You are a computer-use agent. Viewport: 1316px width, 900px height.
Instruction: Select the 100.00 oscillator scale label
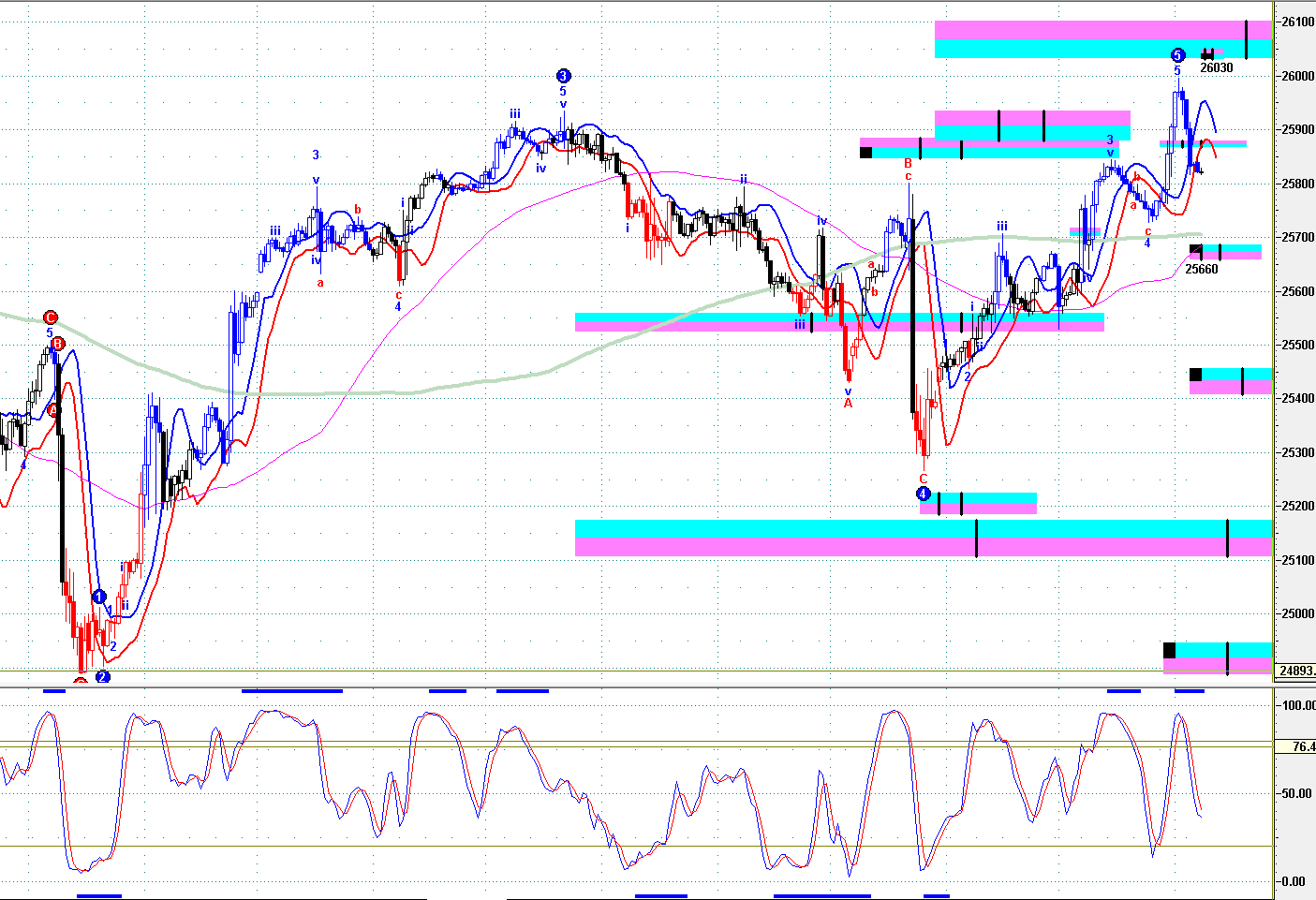coord(1298,705)
